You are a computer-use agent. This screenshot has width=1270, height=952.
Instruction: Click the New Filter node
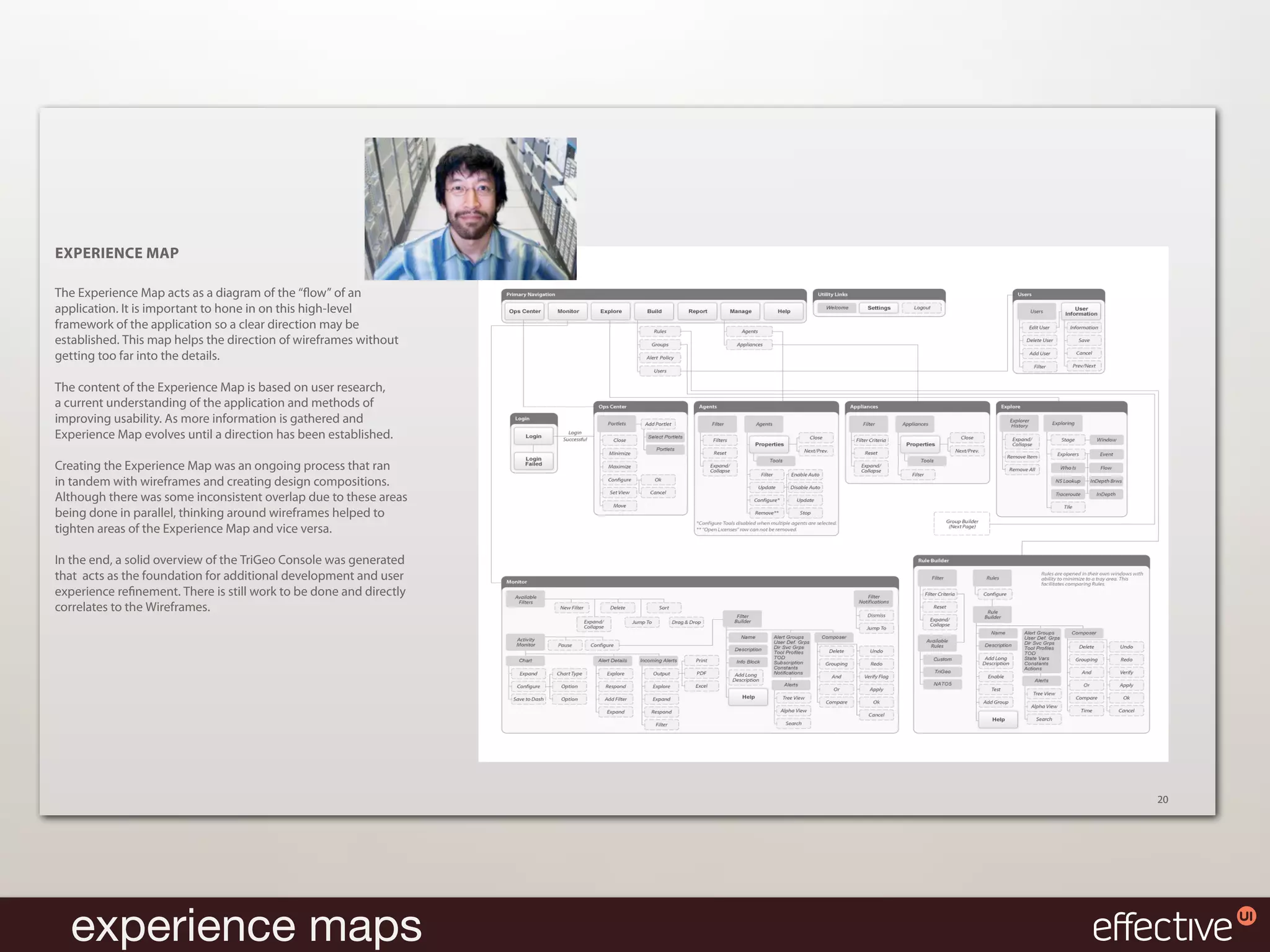pos(572,608)
